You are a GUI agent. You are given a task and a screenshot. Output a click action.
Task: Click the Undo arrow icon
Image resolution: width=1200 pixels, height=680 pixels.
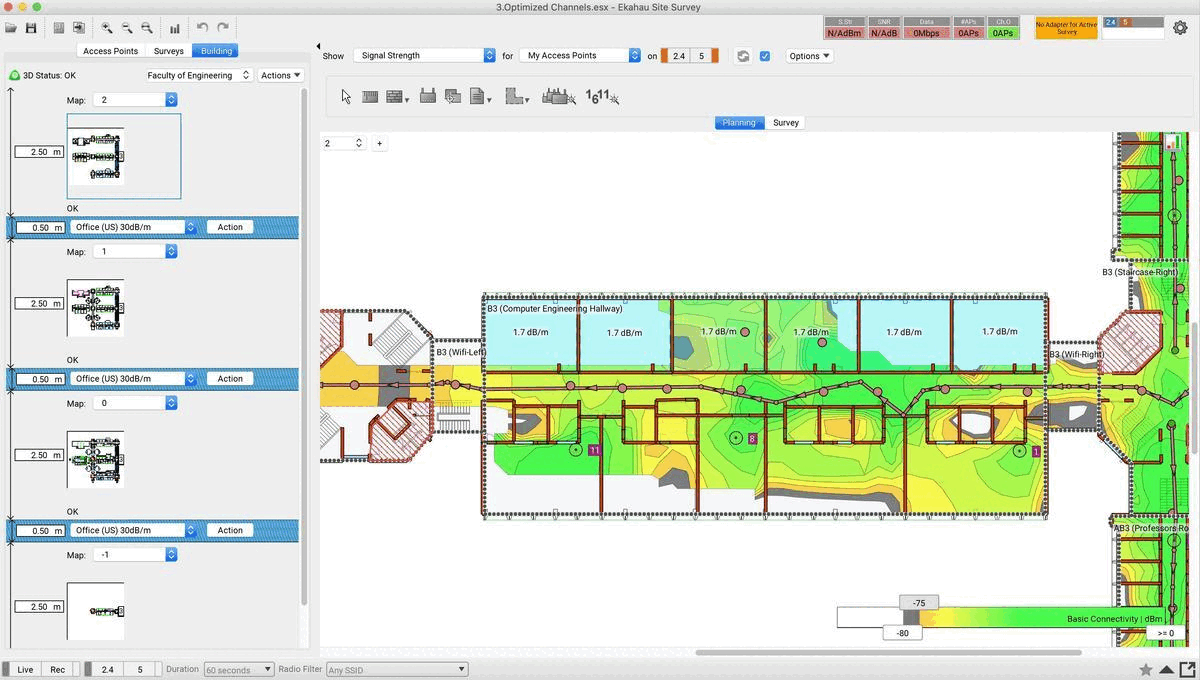202,28
